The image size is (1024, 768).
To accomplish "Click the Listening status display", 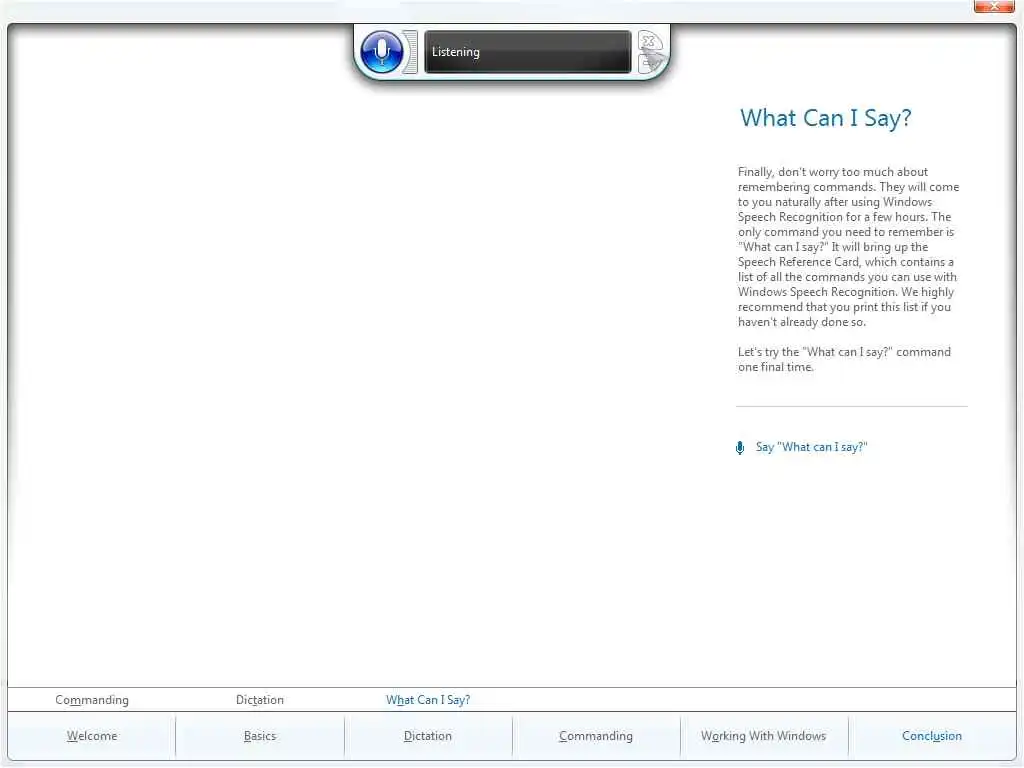I will [x=528, y=52].
